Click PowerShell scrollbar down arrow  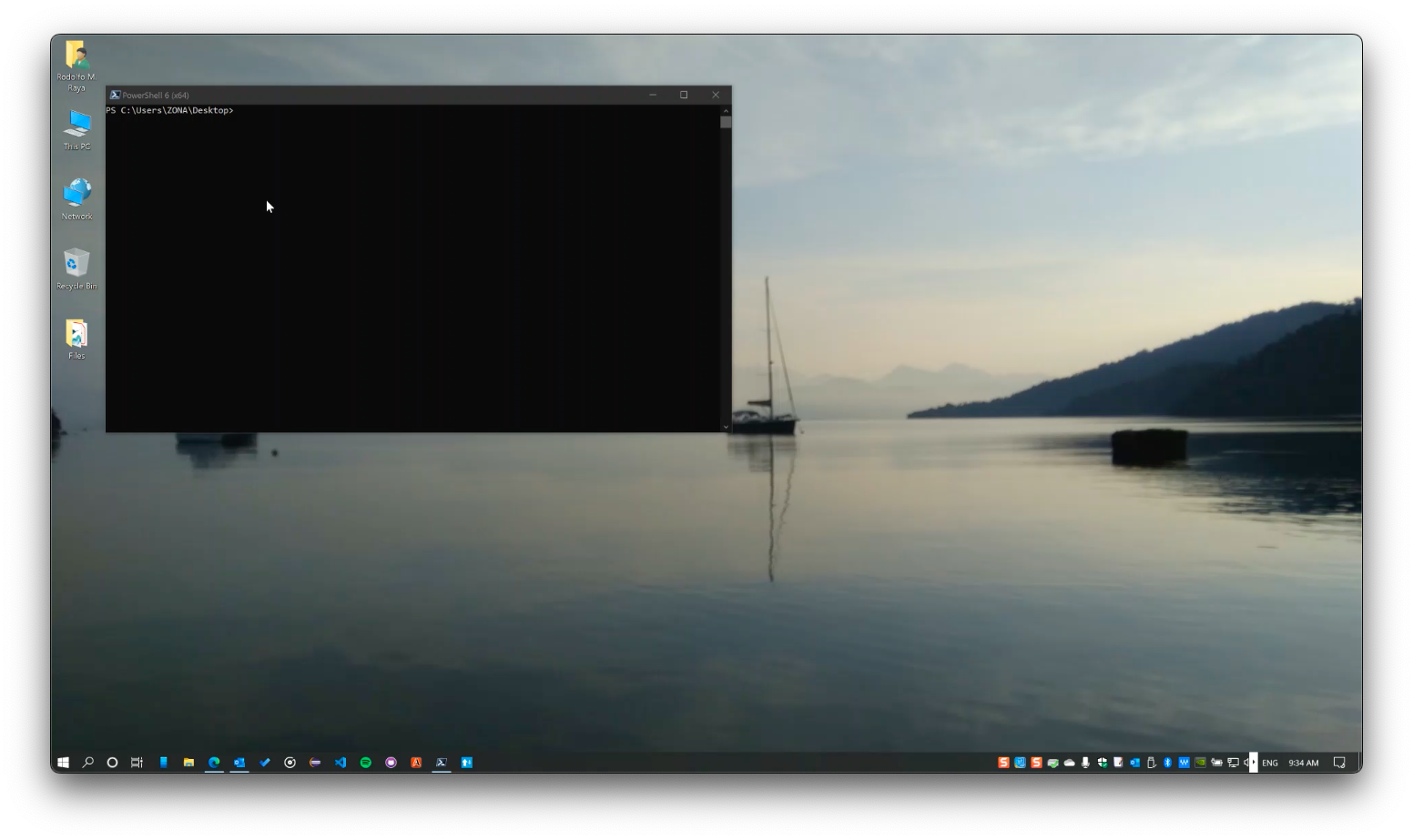726,426
